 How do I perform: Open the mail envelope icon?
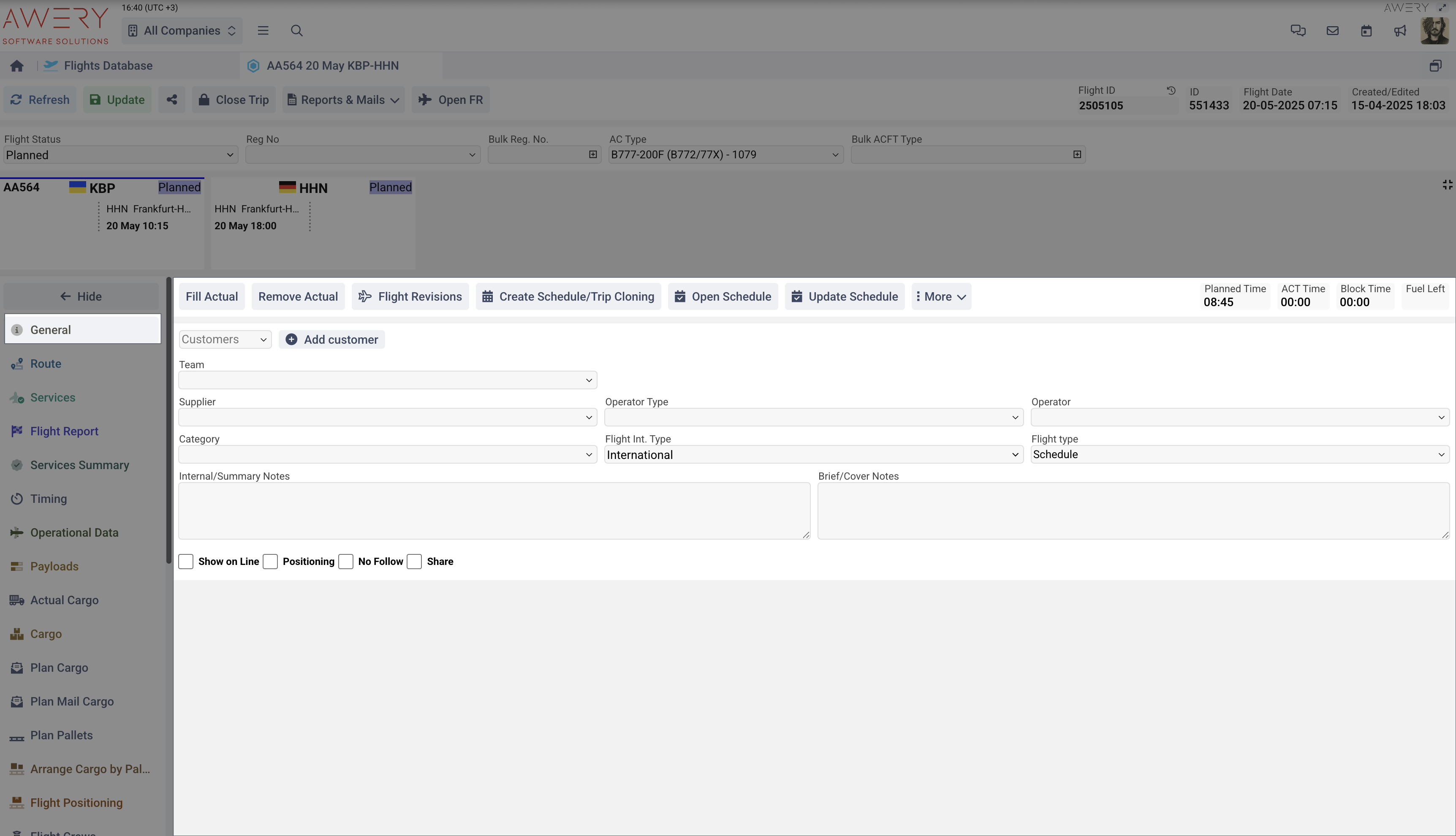pyautogui.click(x=1332, y=31)
